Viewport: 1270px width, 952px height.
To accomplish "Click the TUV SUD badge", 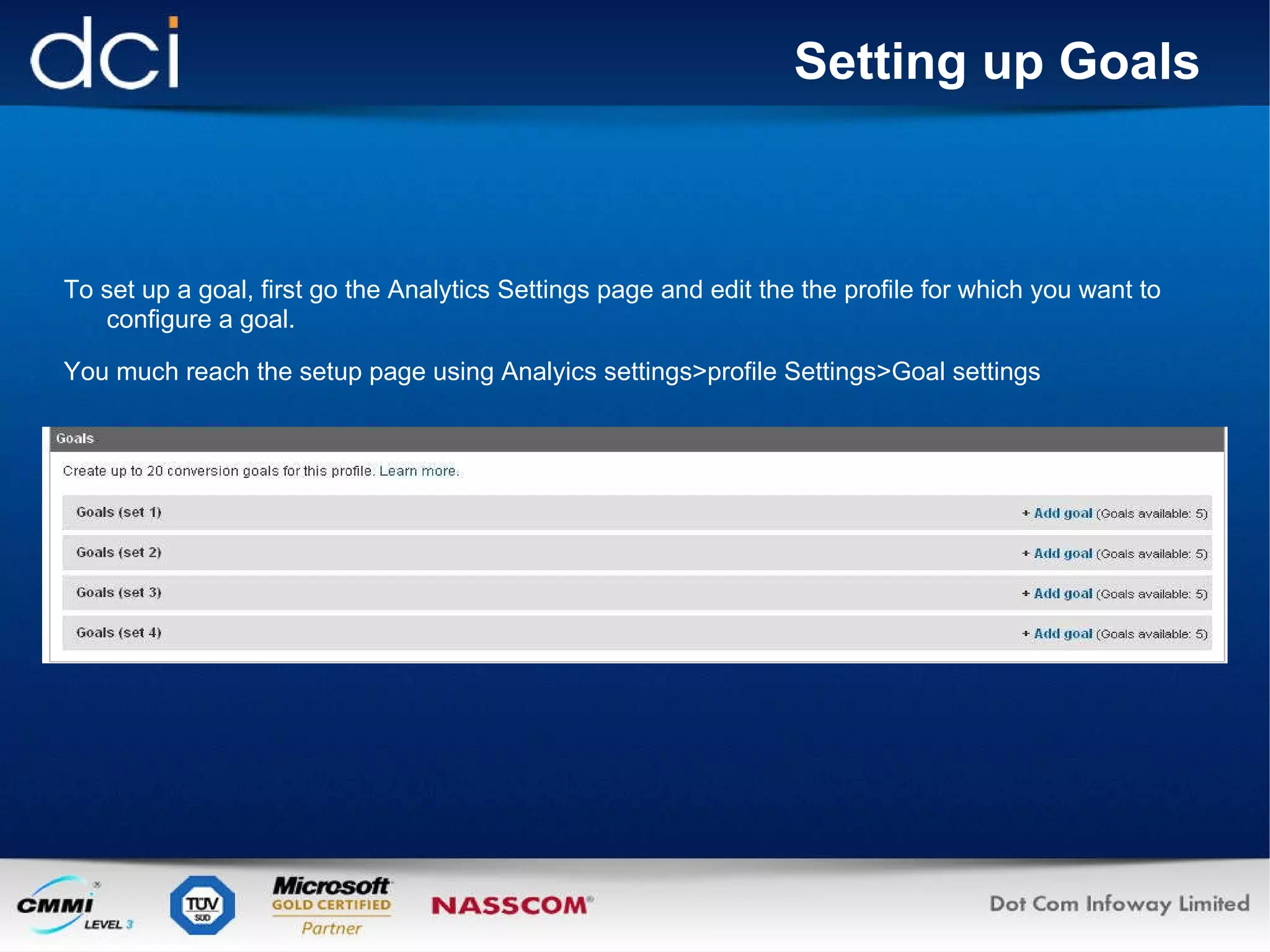I will click(202, 905).
